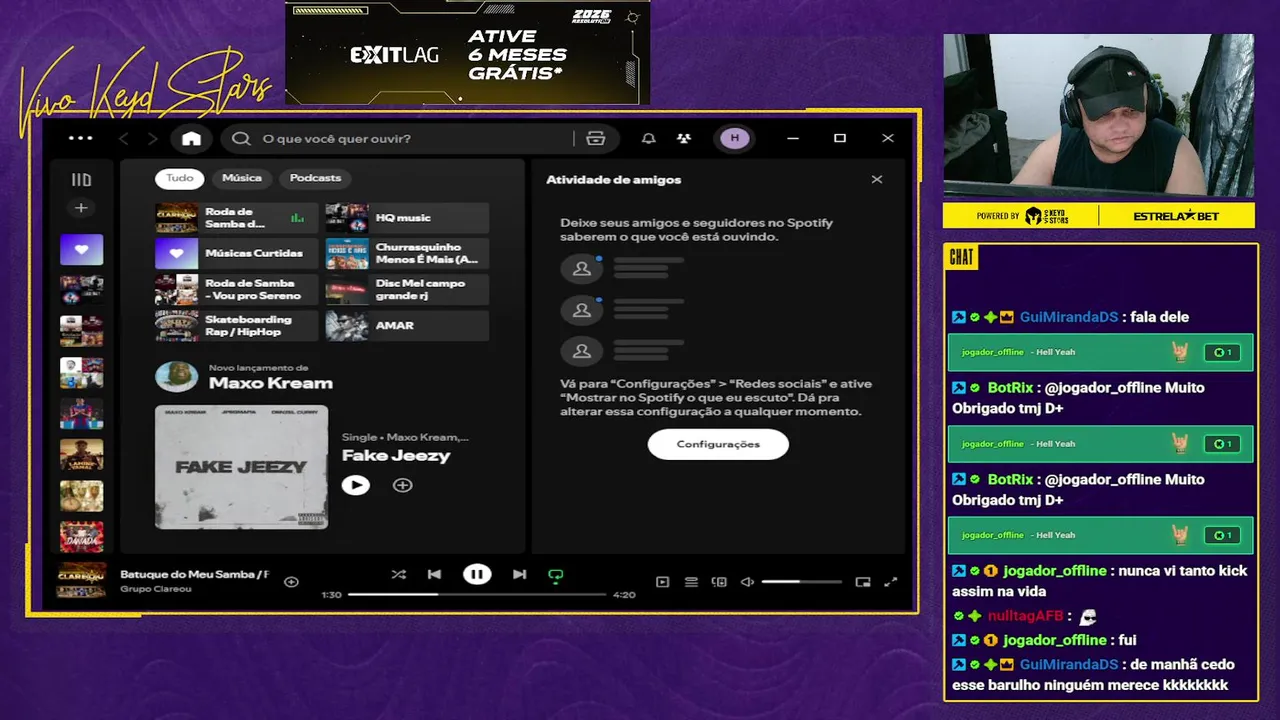This screenshot has width=1280, height=720.
Task: Open the three-dot Spotify menu
Action: [x=80, y=138]
